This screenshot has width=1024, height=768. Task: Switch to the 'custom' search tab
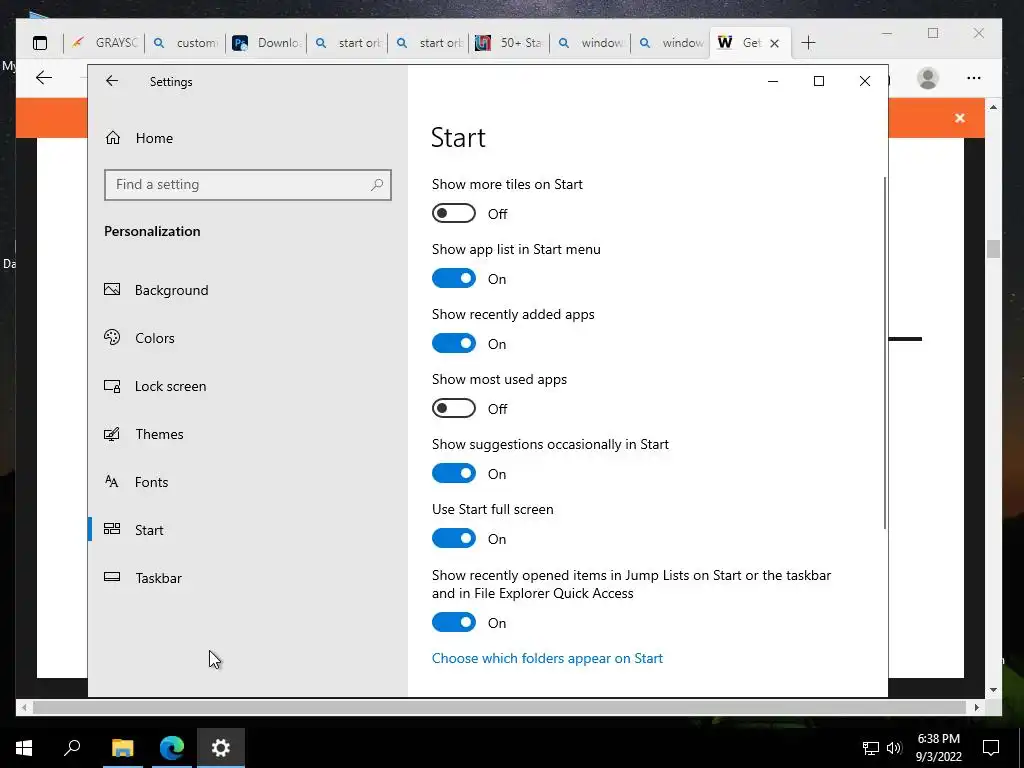(185, 43)
